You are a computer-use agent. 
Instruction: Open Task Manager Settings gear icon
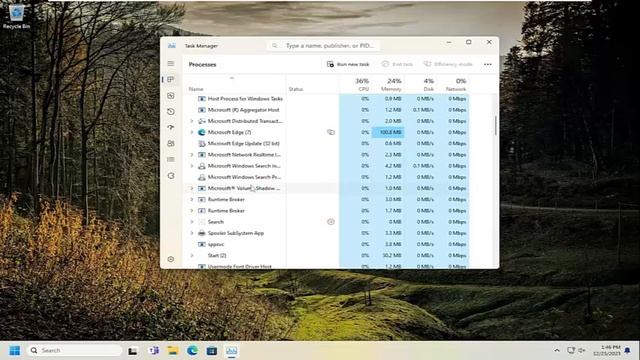coord(171,259)
